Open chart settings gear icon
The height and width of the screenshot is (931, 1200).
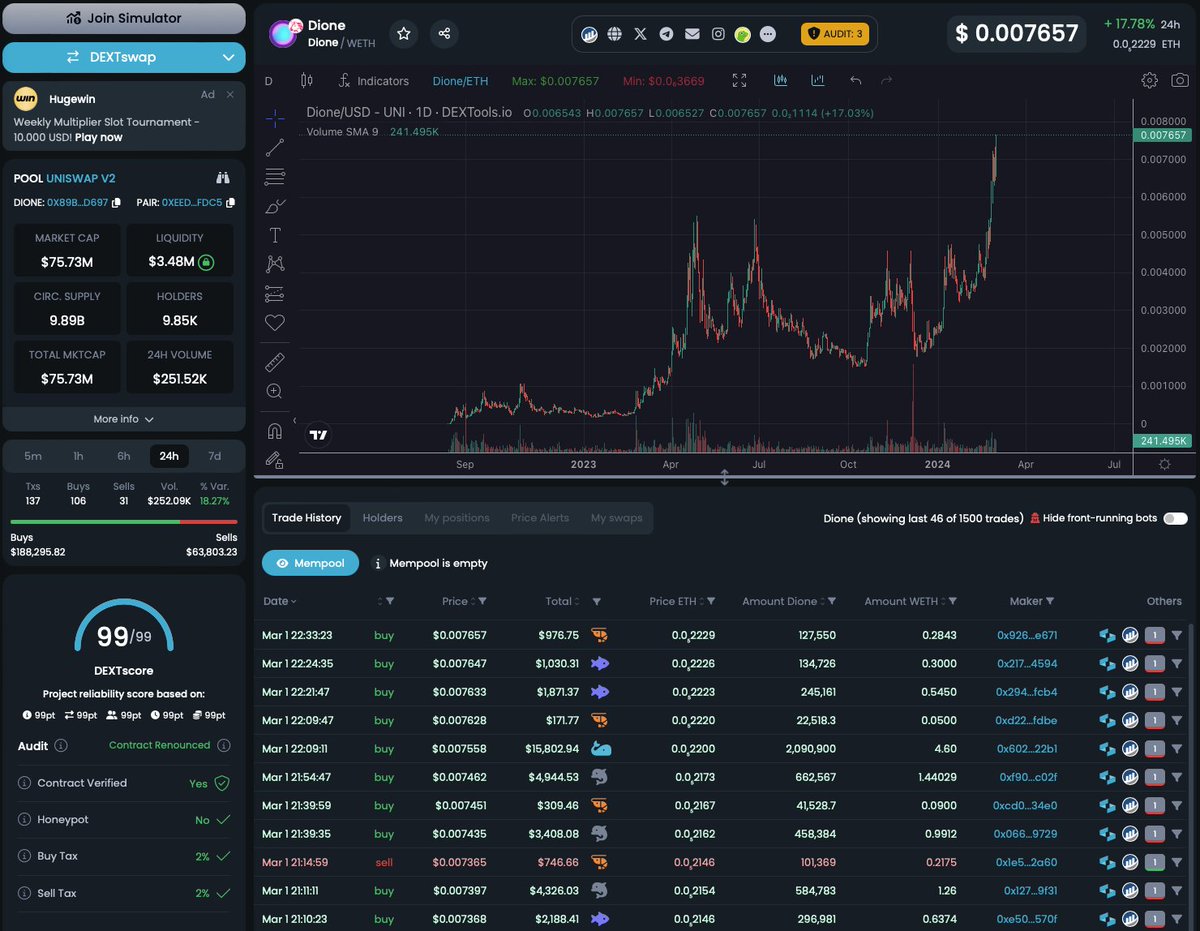coord(1150,81)
